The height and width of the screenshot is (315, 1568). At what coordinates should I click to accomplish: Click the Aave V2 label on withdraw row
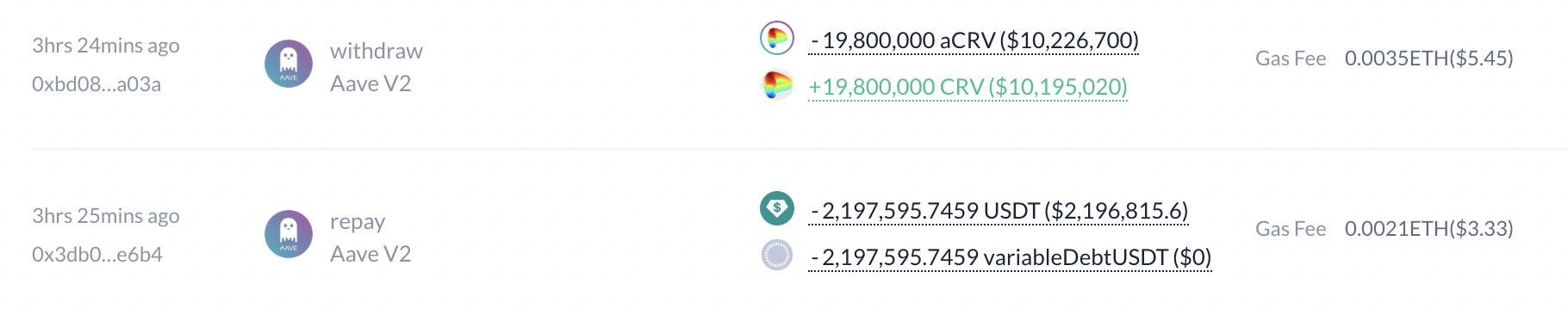point(370,83)
